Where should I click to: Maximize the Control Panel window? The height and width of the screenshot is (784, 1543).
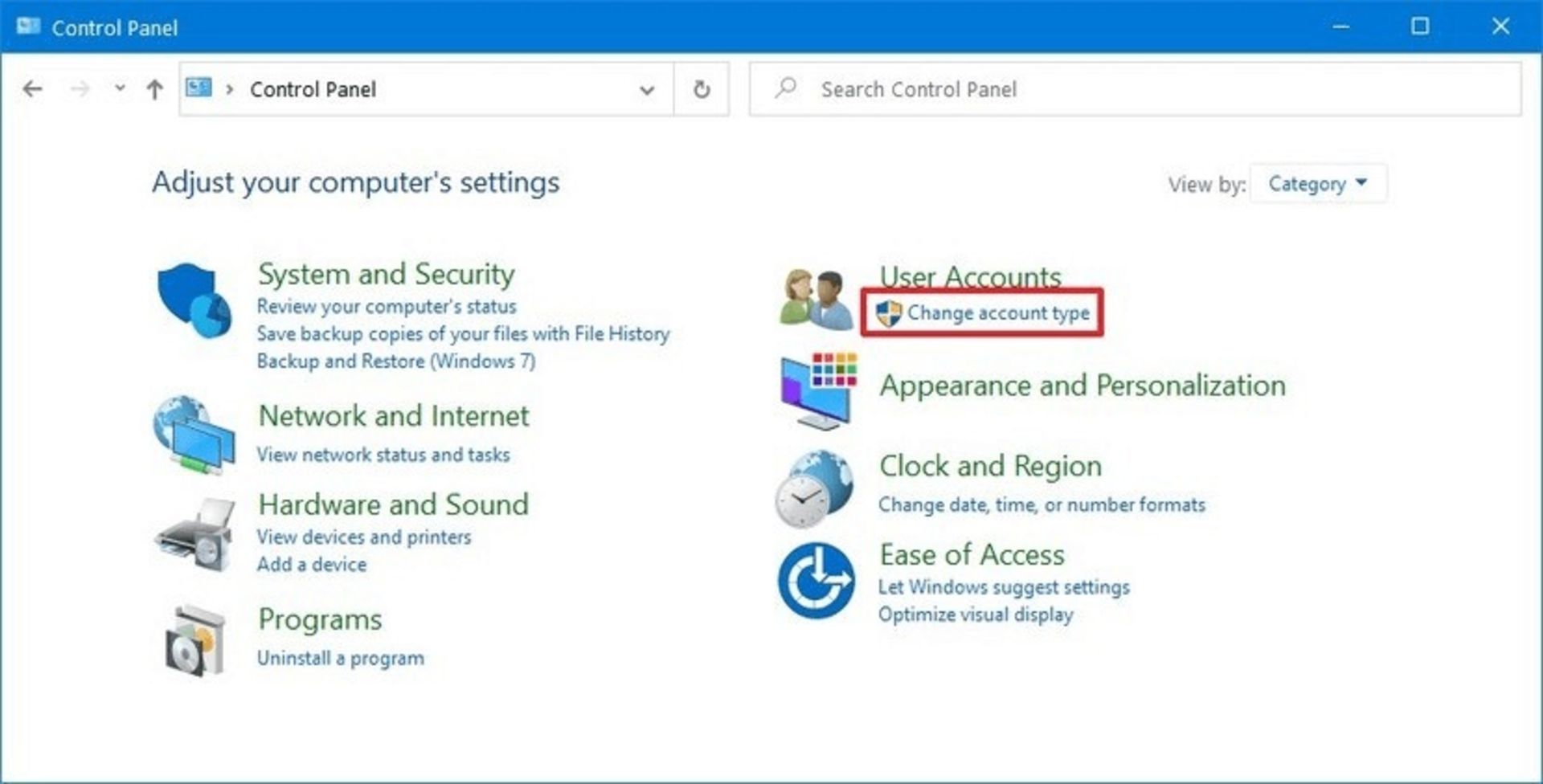1420,27
